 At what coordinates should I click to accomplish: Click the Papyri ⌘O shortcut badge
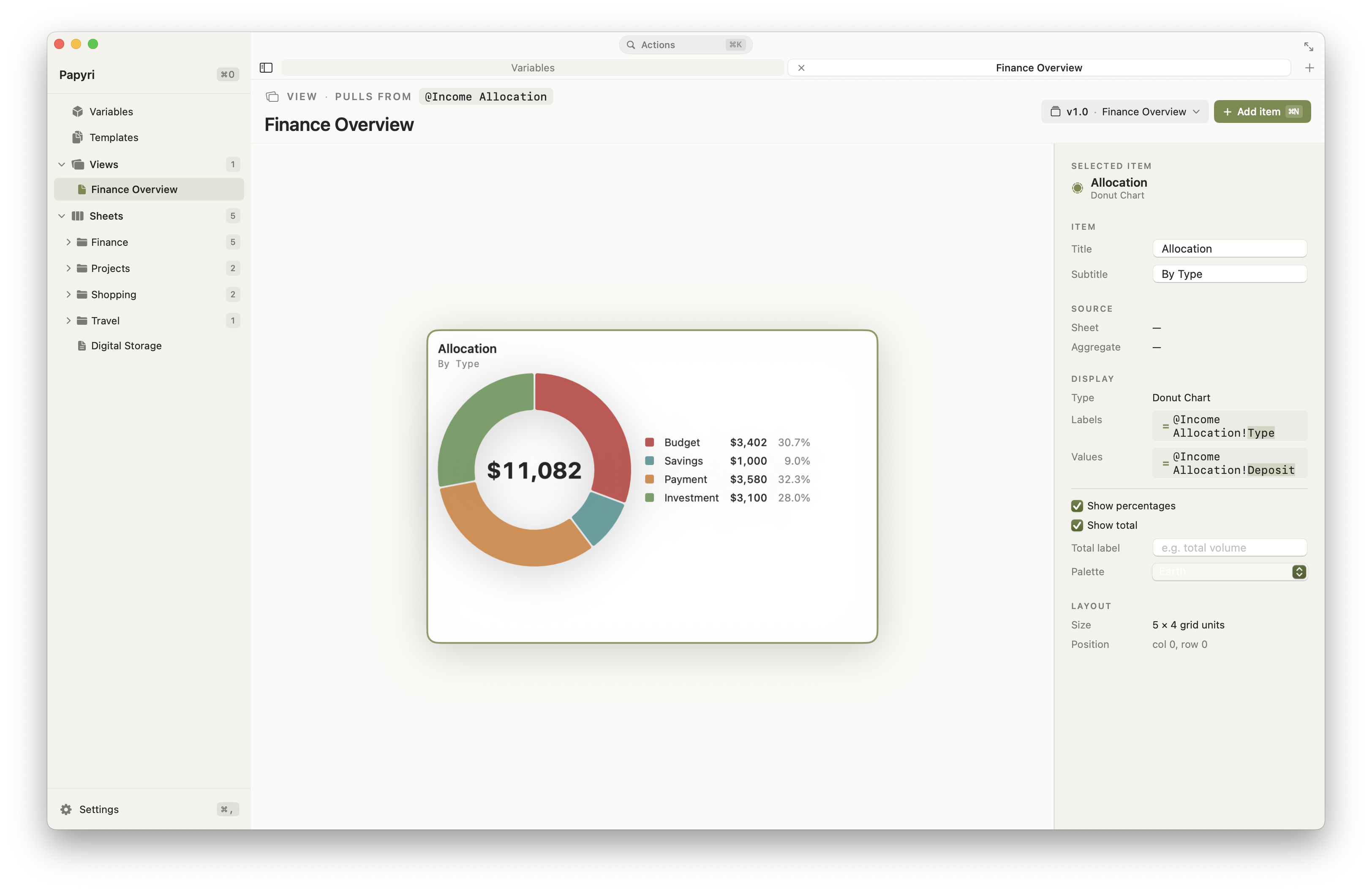(228, 74)
